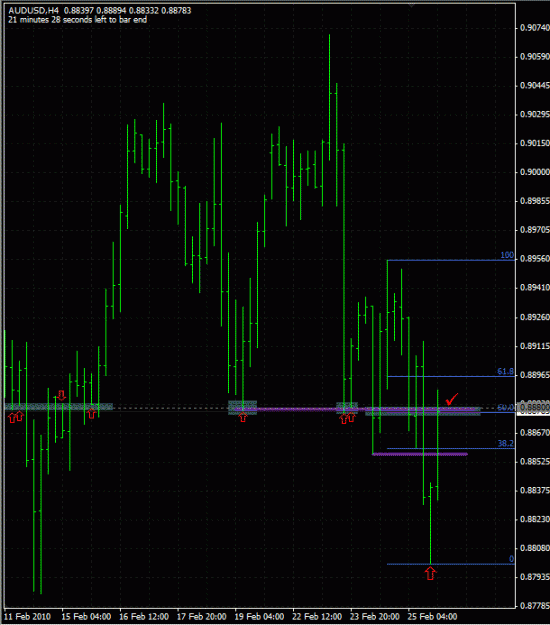Click the 0.88670 price axis label
Image resolution: width=550 pixels, height=625 pixels.
[x=535, y=432]
